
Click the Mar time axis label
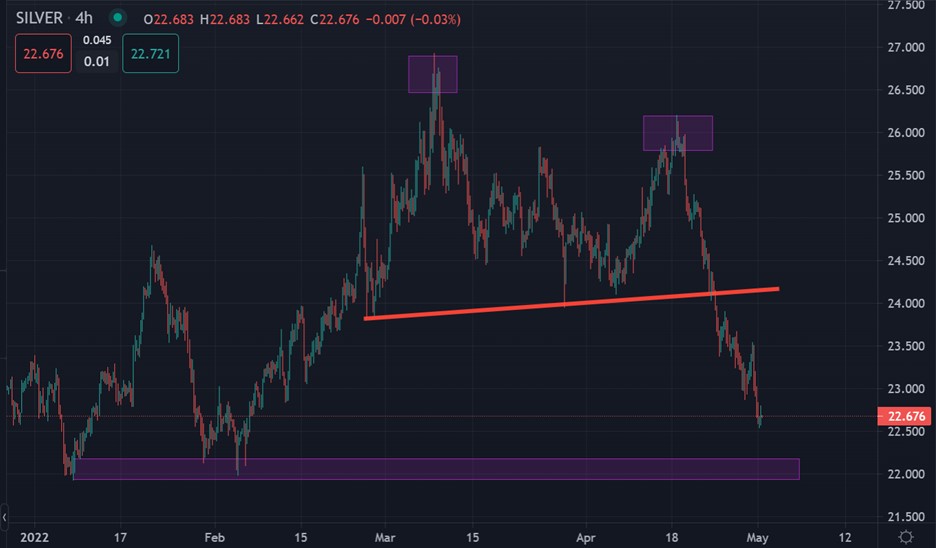[x=384, y=537]
